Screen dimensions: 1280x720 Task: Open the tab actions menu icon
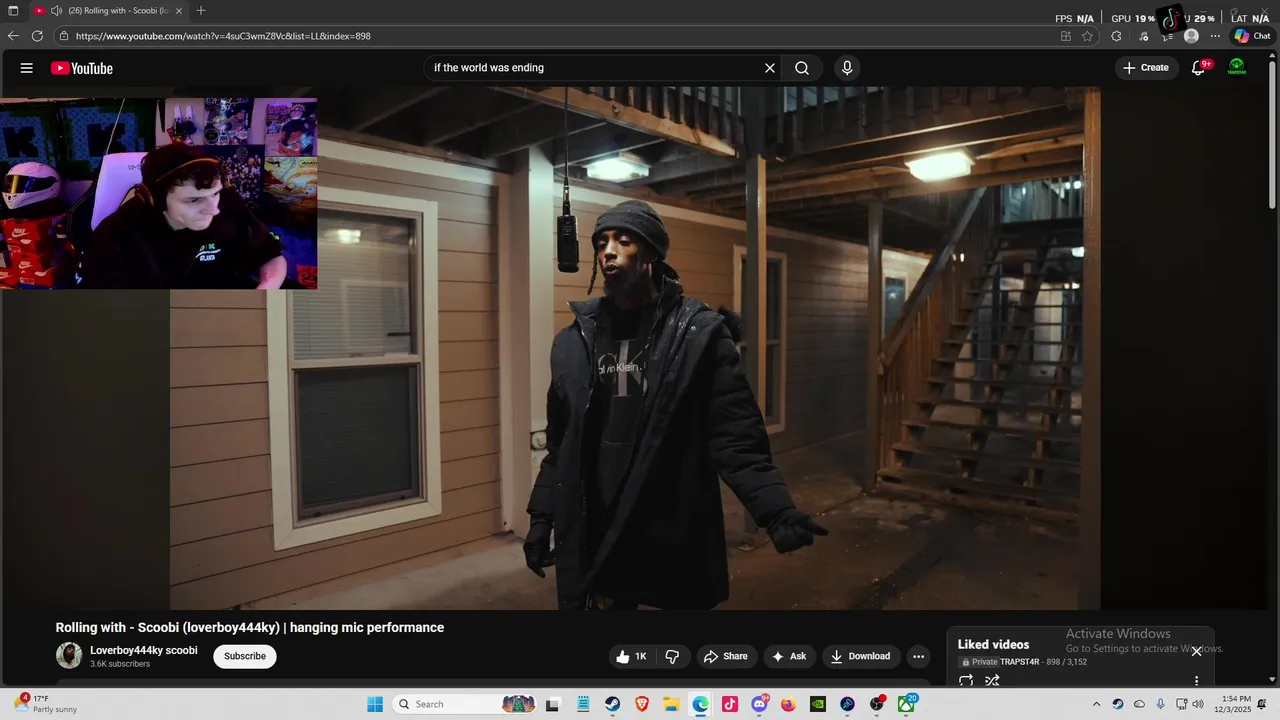point(13,11)
